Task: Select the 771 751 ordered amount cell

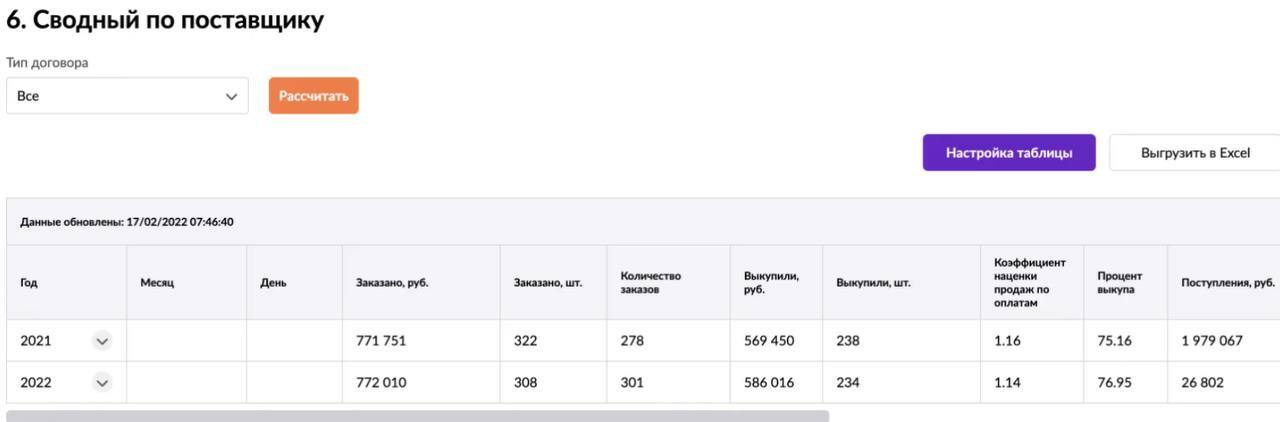Action: pos(381,341)
